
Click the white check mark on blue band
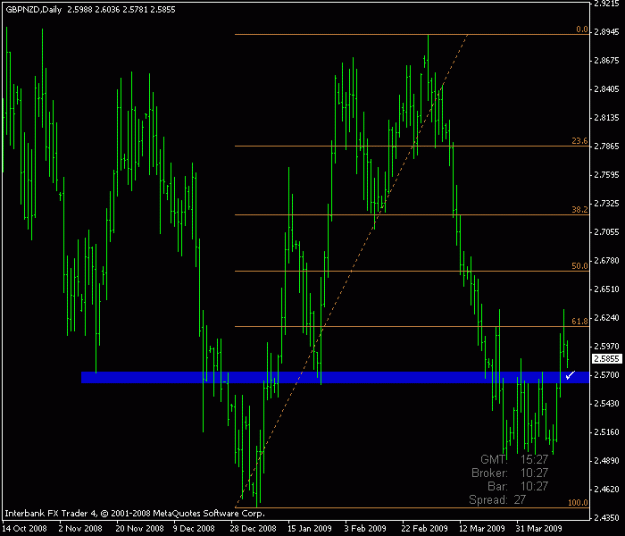point(570,375)
